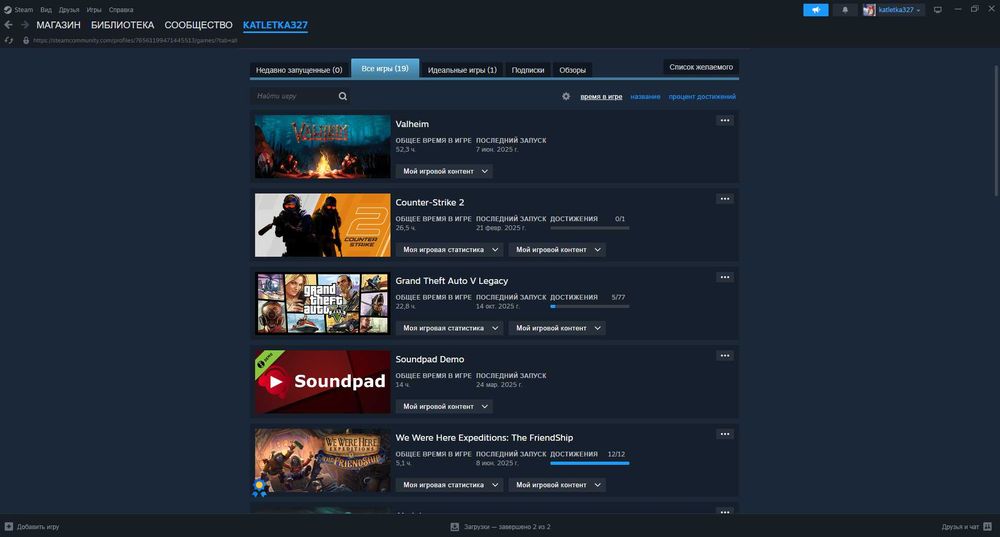Open We Were Here Expeditions title
Image resolution: width=1000 pixels, height=537 pixels.
484,438
